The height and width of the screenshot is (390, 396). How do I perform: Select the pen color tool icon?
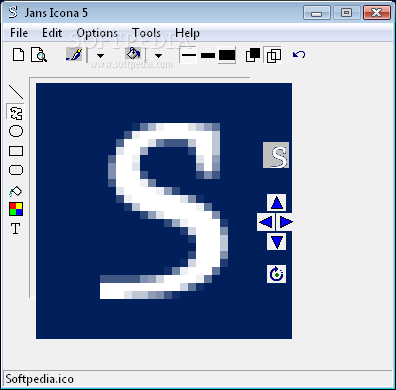[74, 54]
